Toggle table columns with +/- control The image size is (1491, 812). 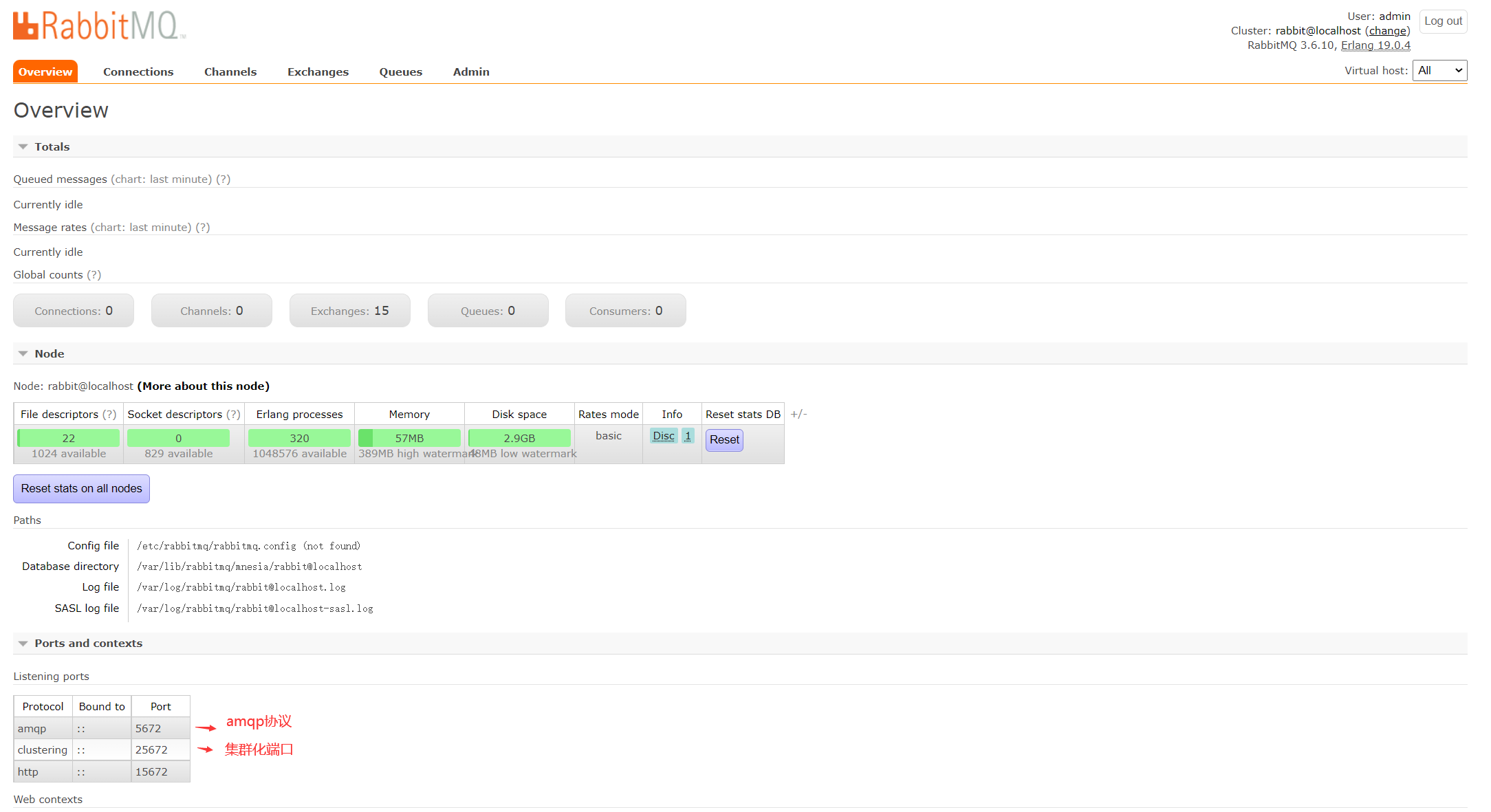coord(798,415)
